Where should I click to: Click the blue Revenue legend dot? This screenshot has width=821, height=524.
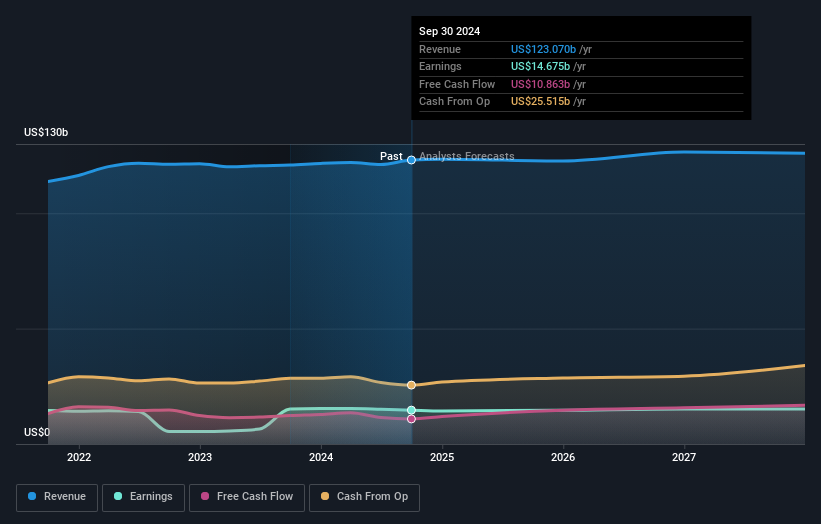[x=32, y=496]
